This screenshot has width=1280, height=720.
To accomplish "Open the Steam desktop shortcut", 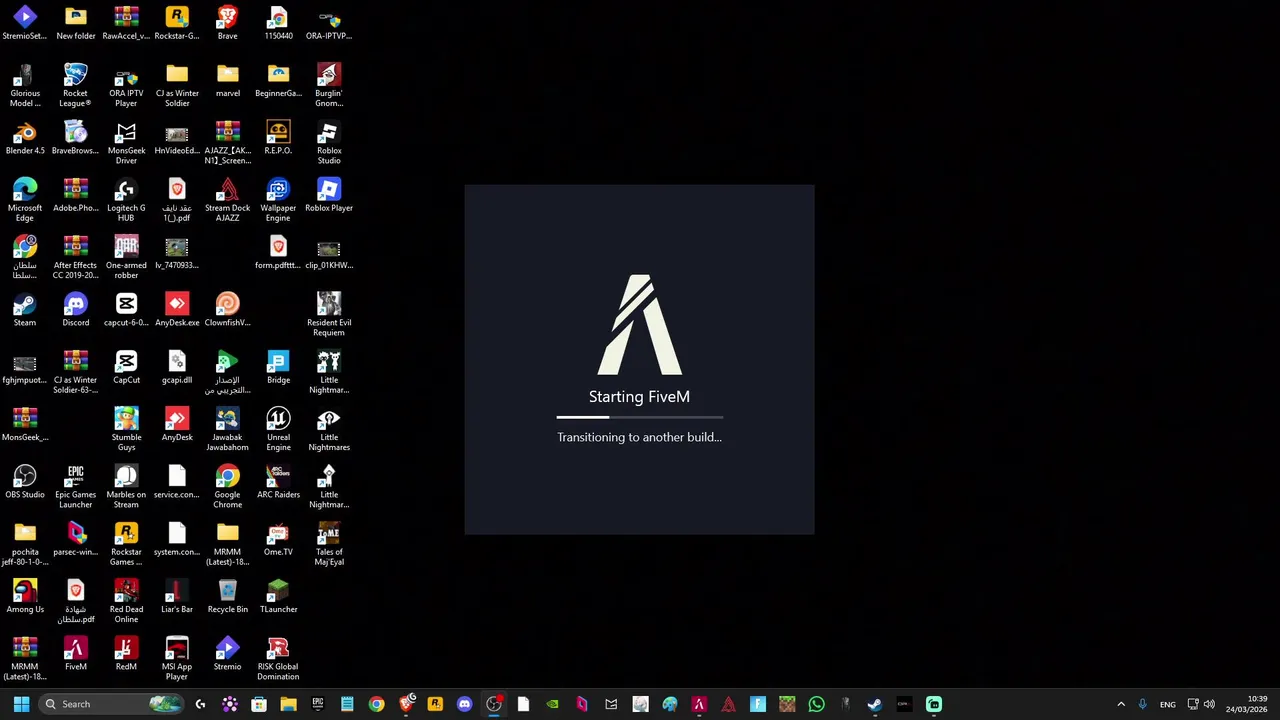I will (25, 310).
